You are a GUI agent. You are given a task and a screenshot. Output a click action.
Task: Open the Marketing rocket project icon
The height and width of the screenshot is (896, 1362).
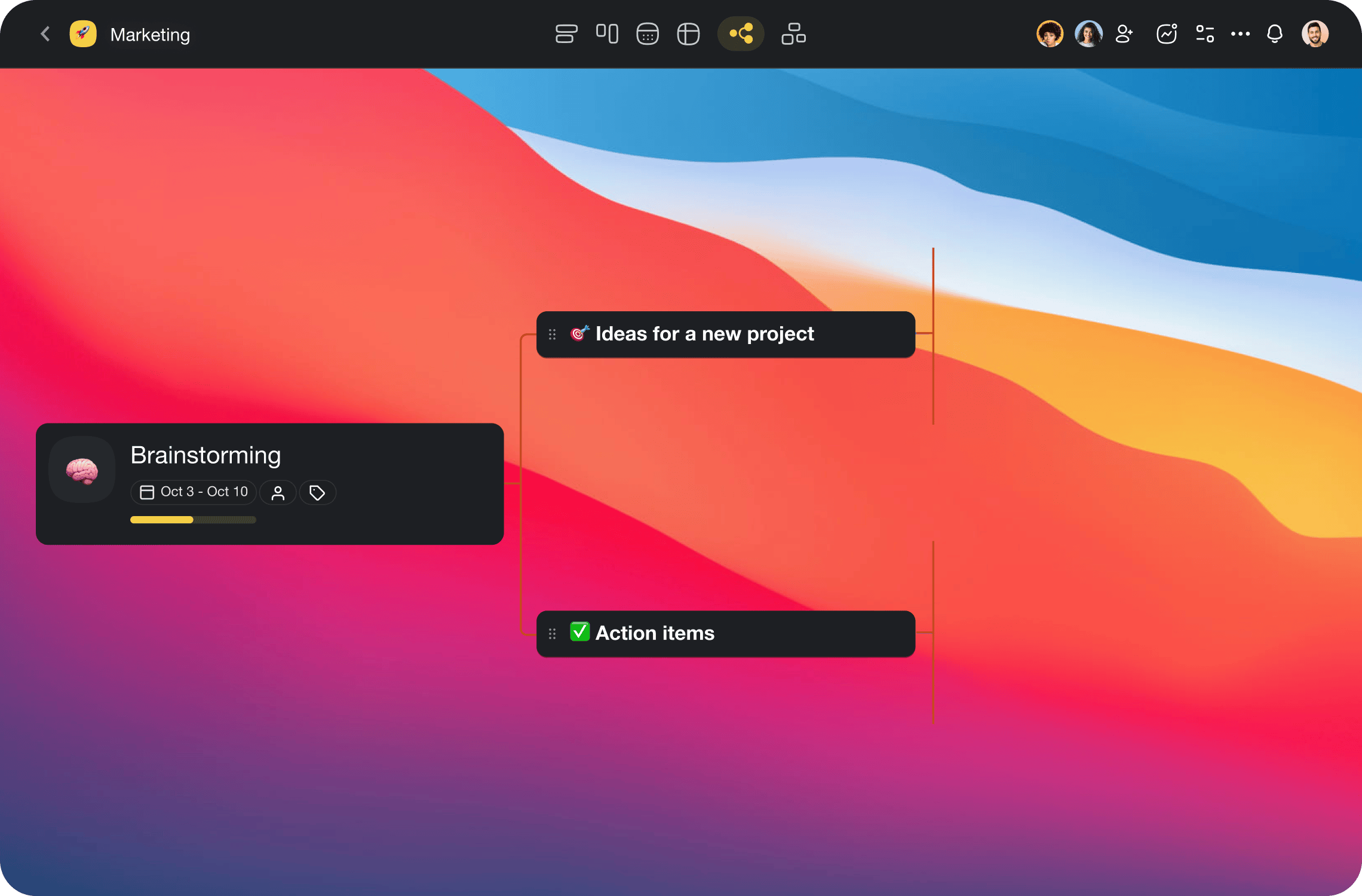click(83, 34)
